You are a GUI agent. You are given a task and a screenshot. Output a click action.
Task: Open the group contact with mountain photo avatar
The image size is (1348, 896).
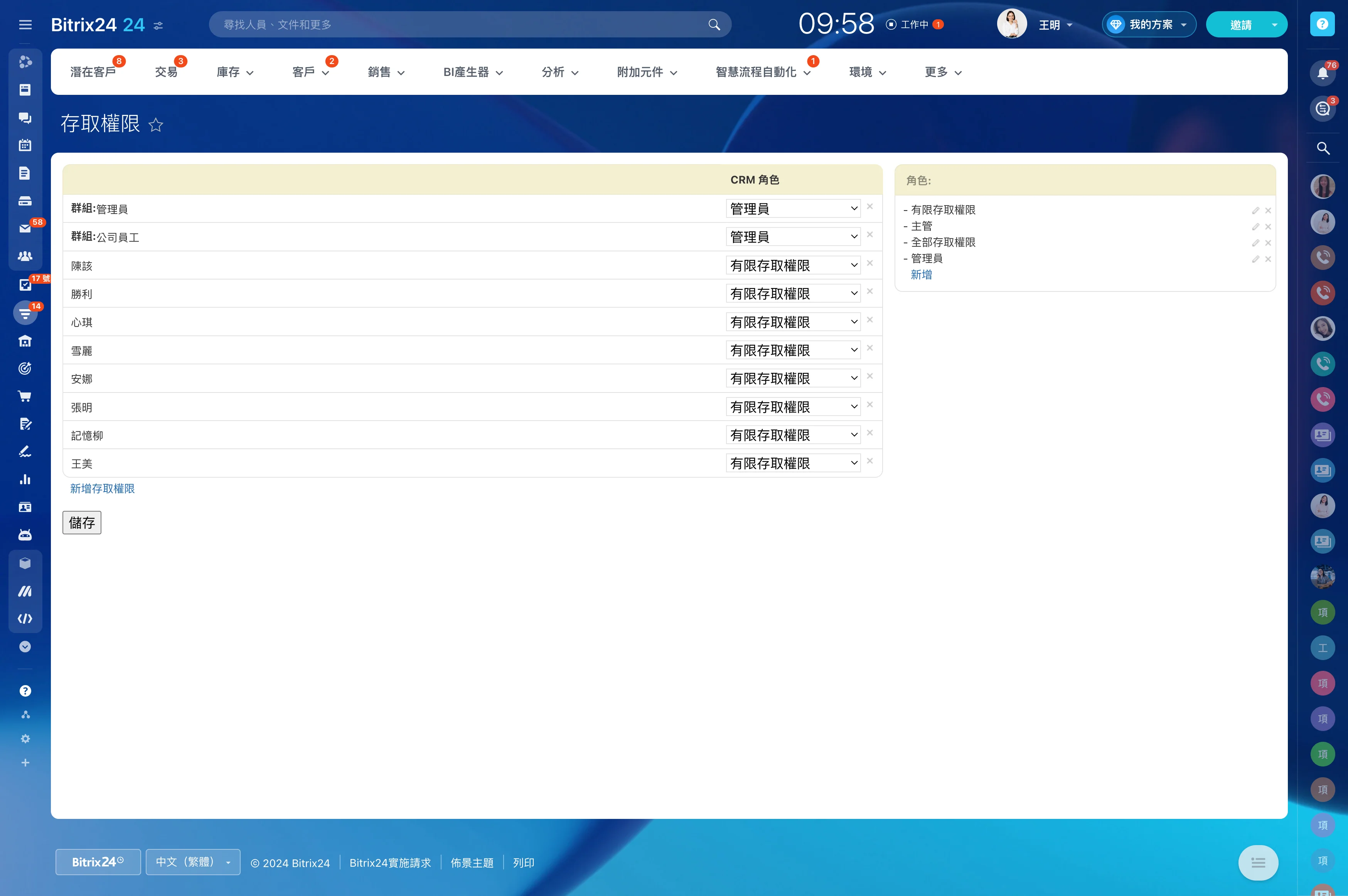point(1322,576)
